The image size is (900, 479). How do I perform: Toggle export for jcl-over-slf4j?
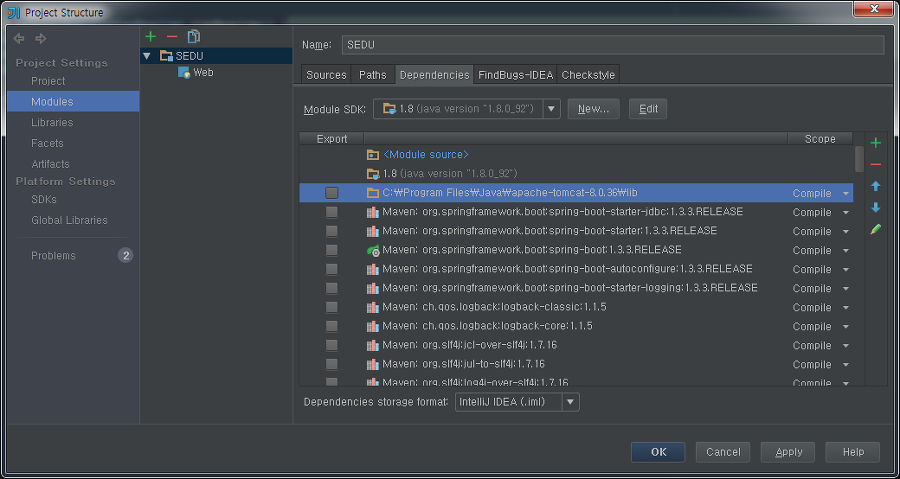(331, 345)
